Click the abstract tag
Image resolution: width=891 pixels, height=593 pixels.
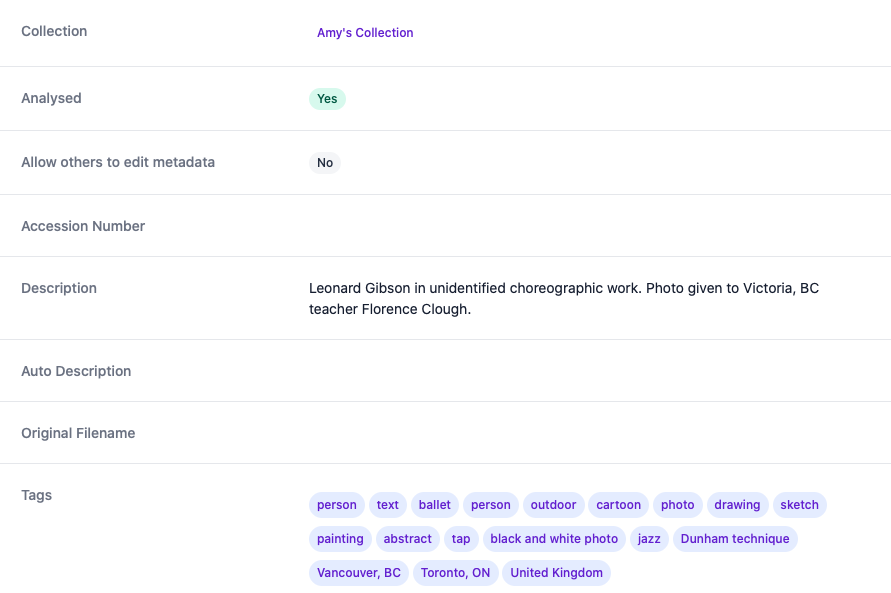point(407,539)
